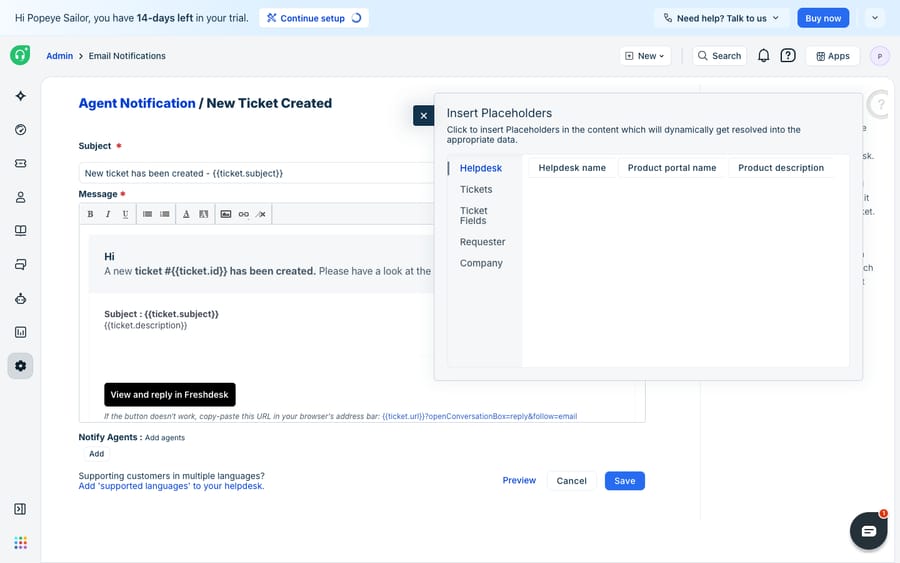Image resolution: width=900 pixels, height=563 pixels.
Task: Insert an image via editor toolbar
Action: click(226, 214)
